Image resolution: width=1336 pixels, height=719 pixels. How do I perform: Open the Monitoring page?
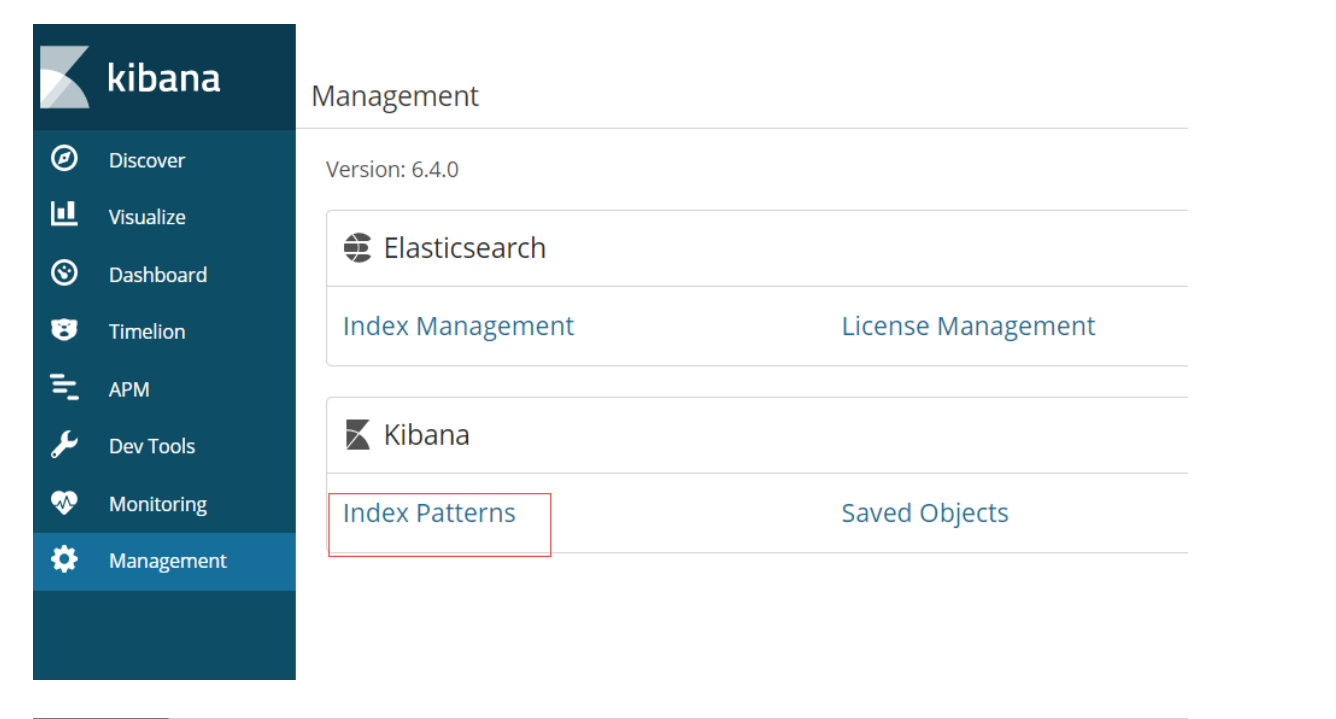pos(158,504)
